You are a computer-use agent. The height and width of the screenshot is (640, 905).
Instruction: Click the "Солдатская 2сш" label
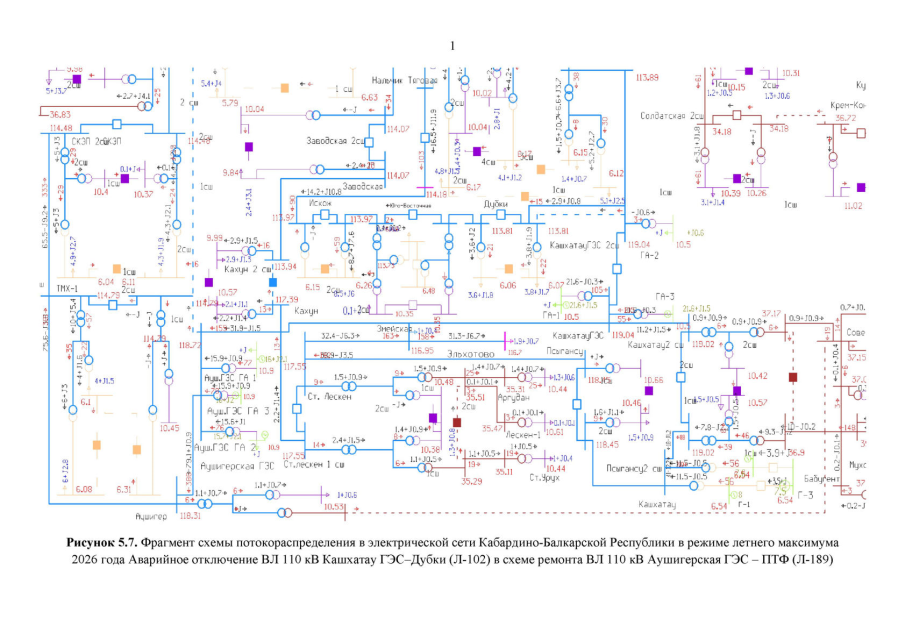(672, 116)
